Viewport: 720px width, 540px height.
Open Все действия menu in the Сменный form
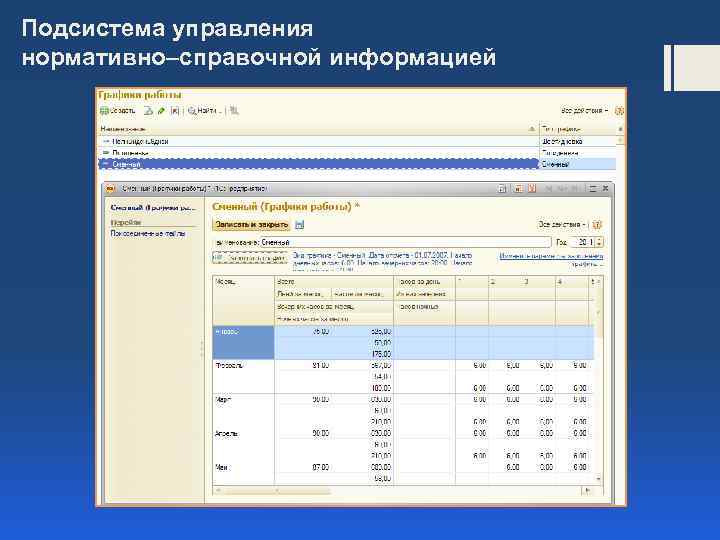pyautogui.click(x=562, y=225)
